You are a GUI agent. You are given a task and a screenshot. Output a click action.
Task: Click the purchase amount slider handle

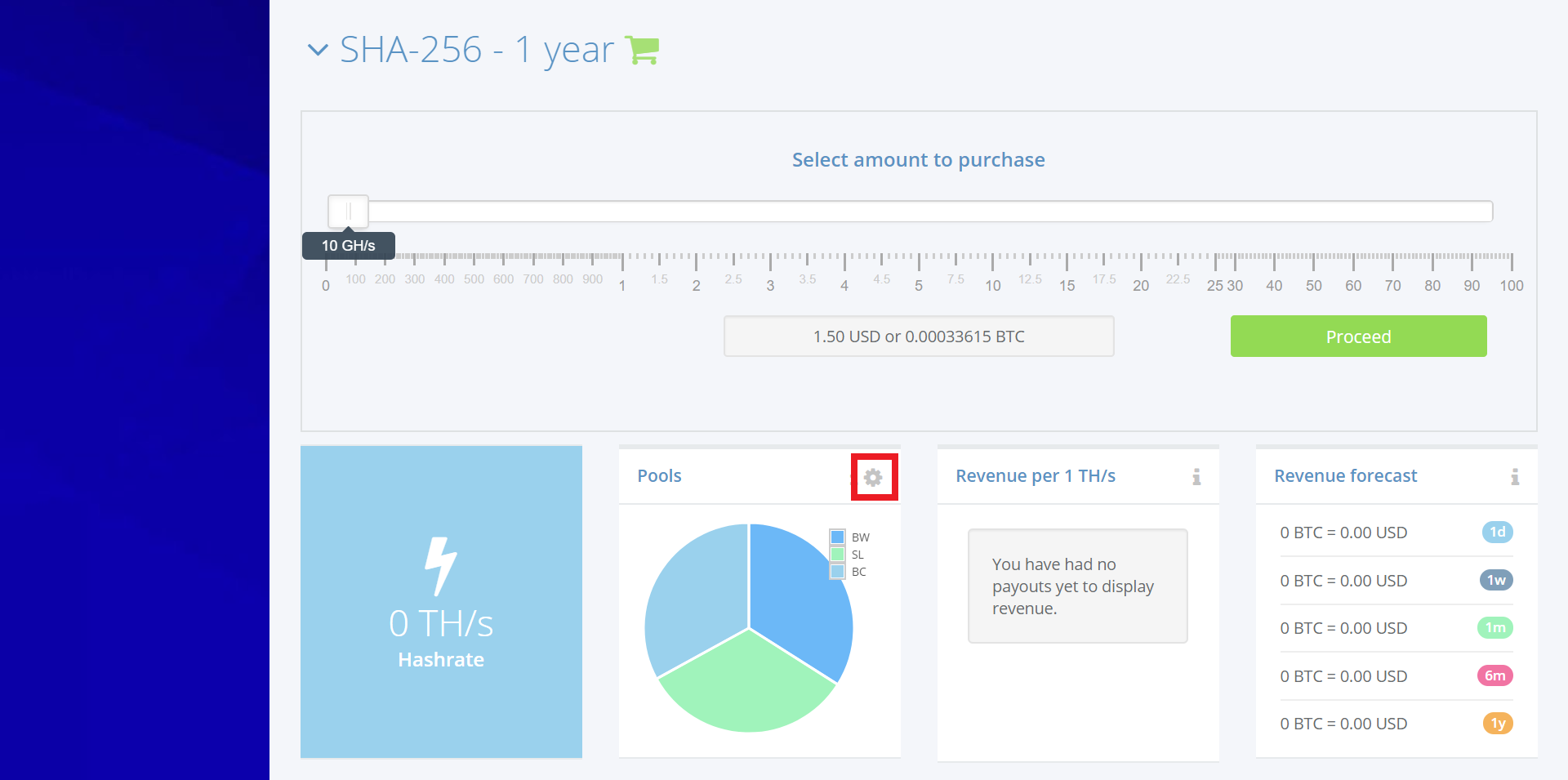click(x=348, y=212)
